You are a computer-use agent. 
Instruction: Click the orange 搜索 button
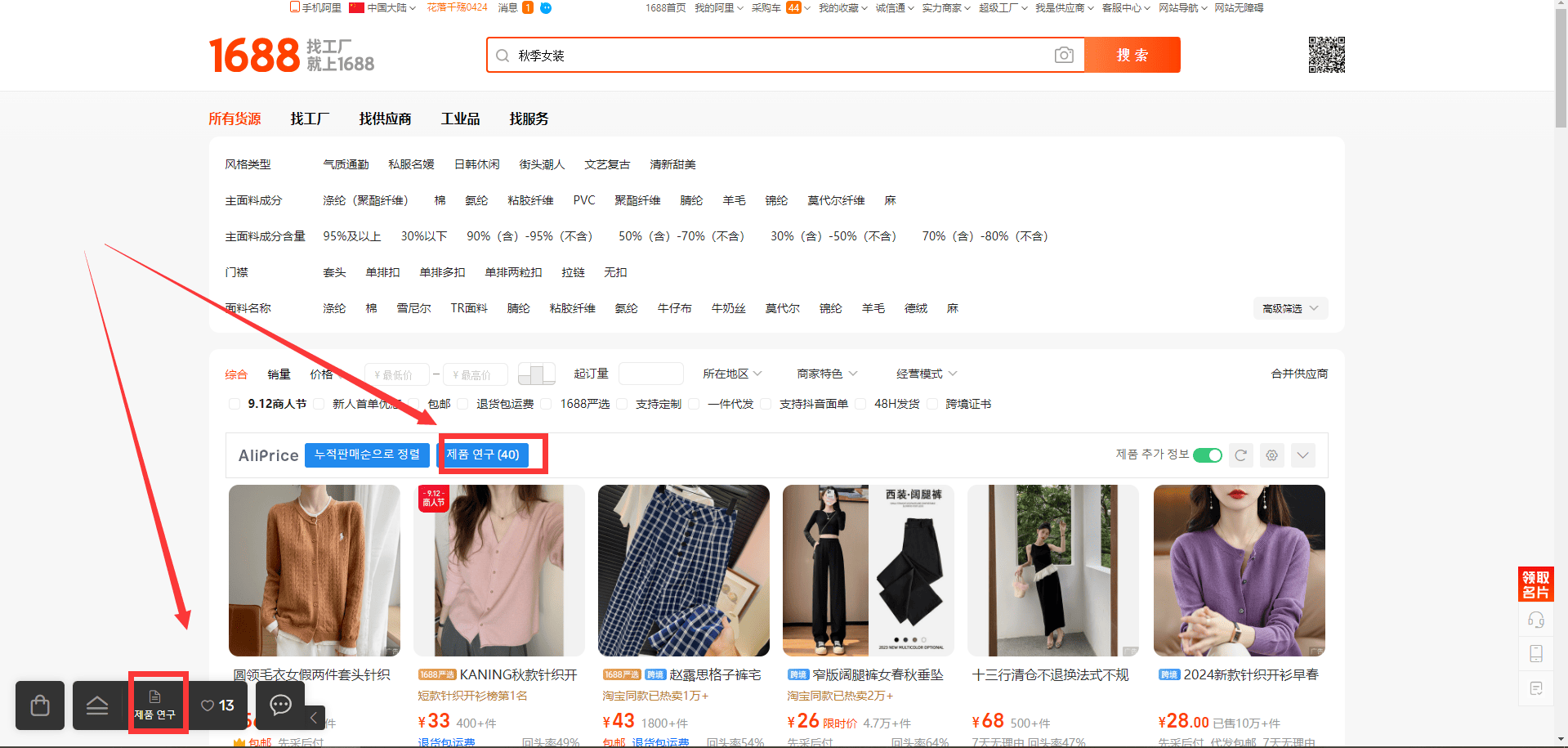click(1132, 55)
